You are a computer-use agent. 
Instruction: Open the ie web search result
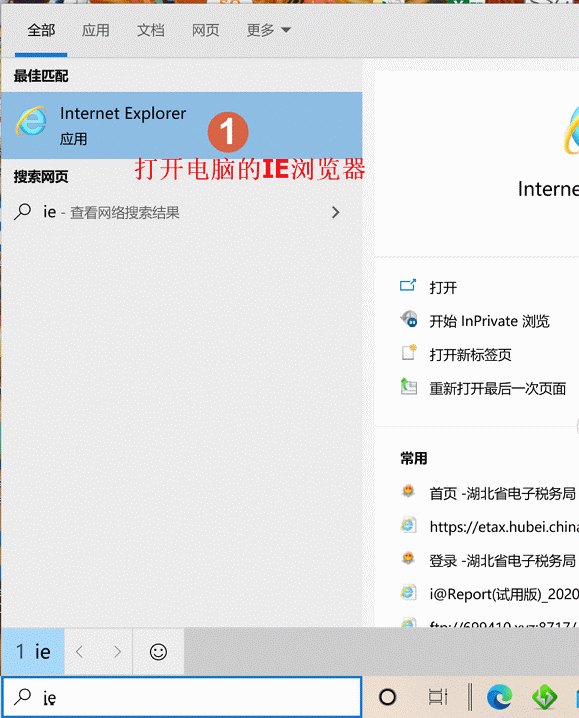click(x=181, y=212)
